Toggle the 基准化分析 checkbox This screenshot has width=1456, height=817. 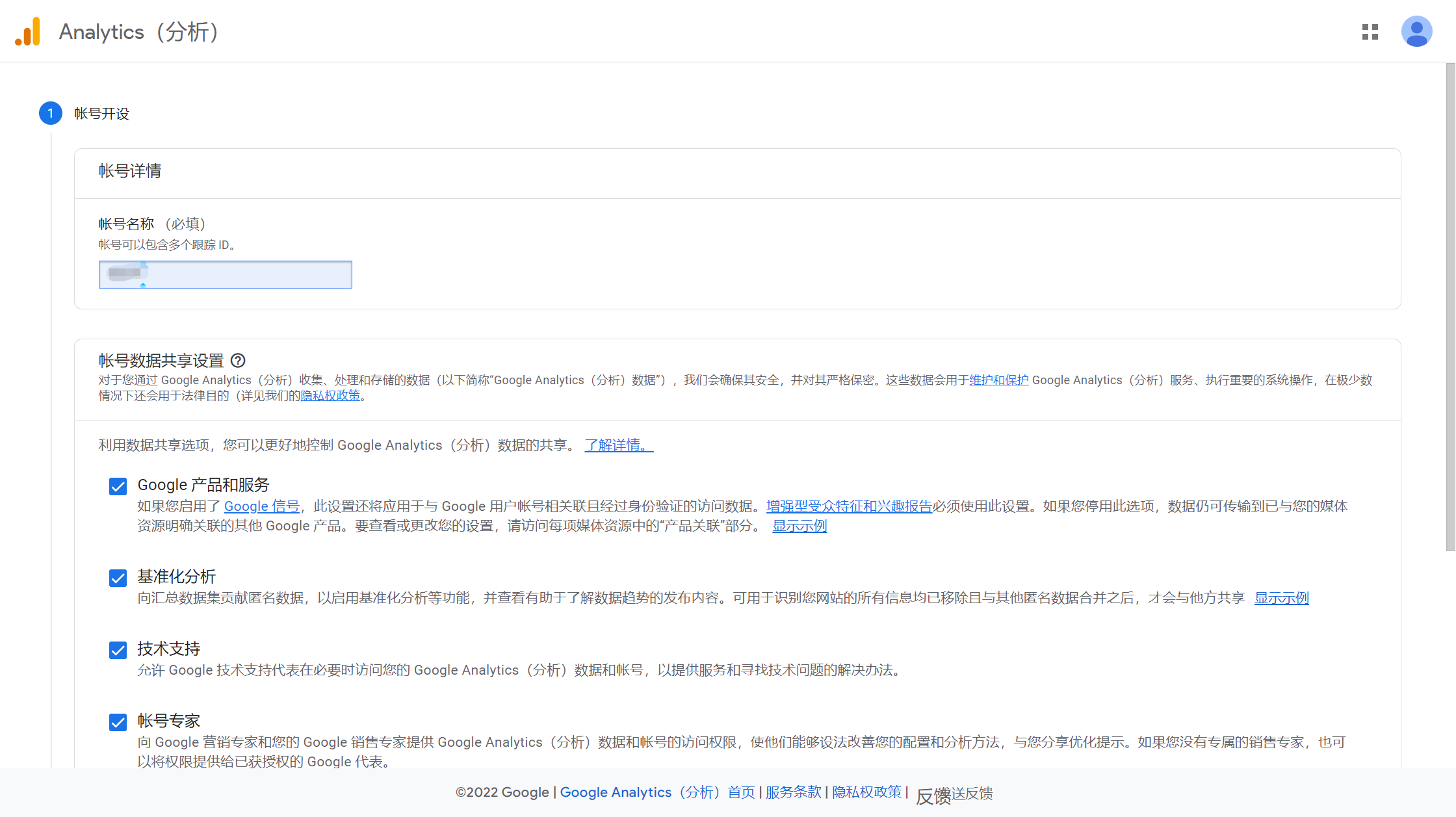point(118,578)
